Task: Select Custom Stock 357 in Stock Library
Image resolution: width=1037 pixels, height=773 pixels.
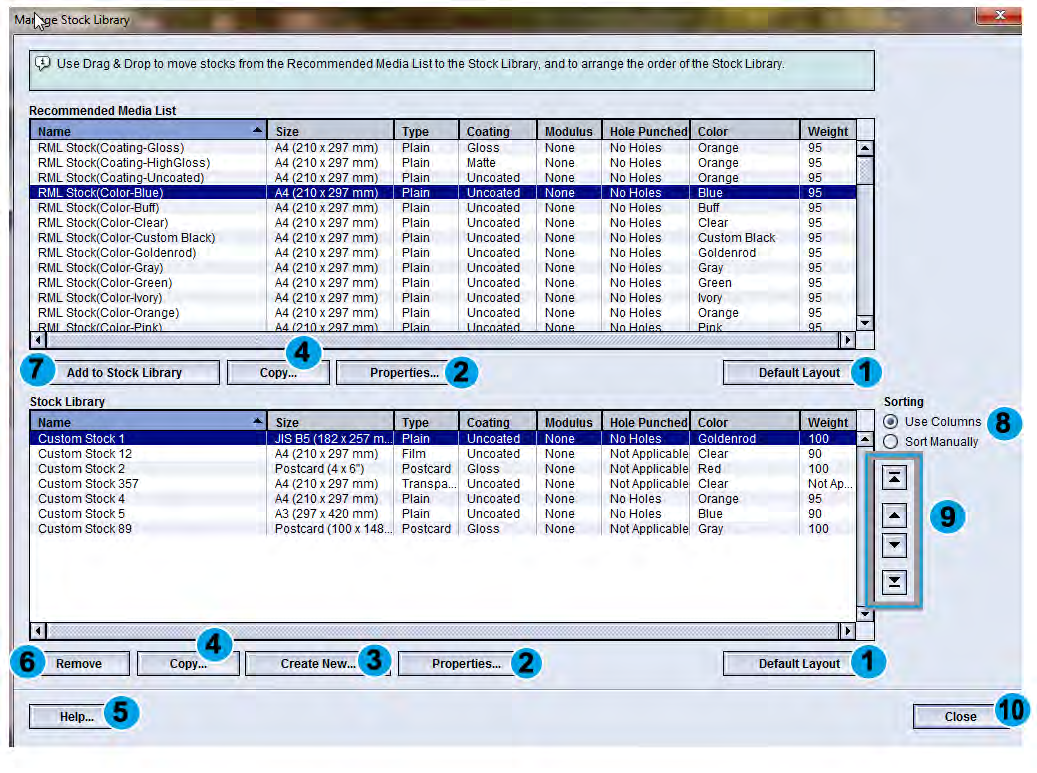Action: (x=443, y=484)
